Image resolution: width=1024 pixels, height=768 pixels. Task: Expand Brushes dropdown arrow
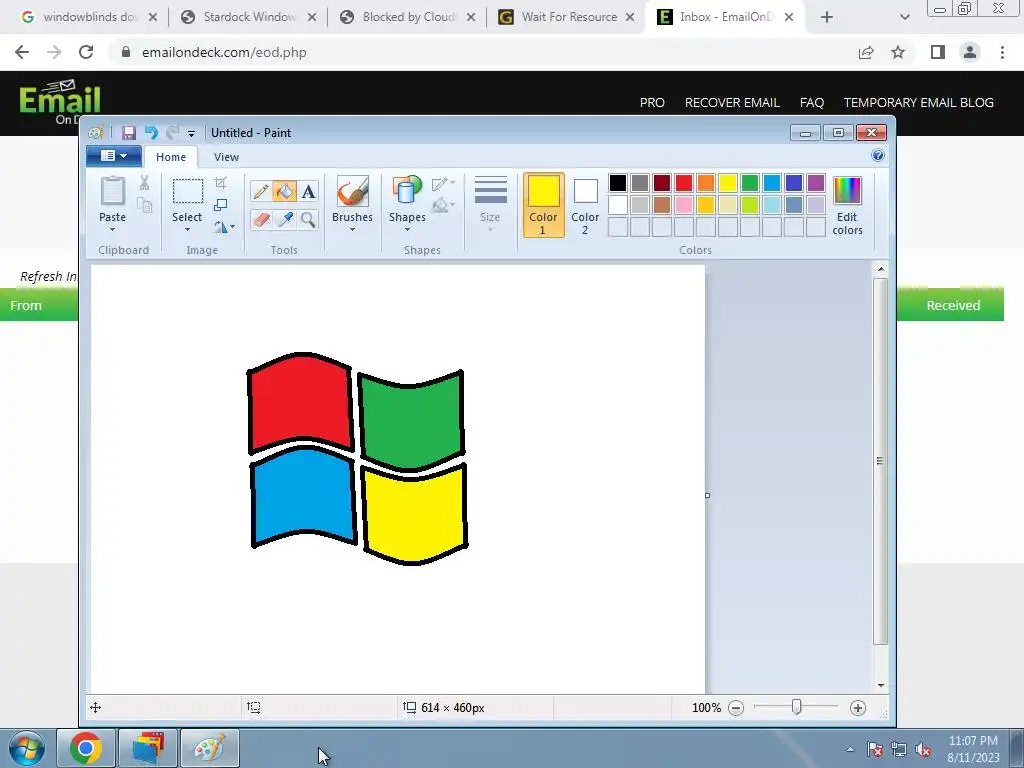[x=353, y=229]
